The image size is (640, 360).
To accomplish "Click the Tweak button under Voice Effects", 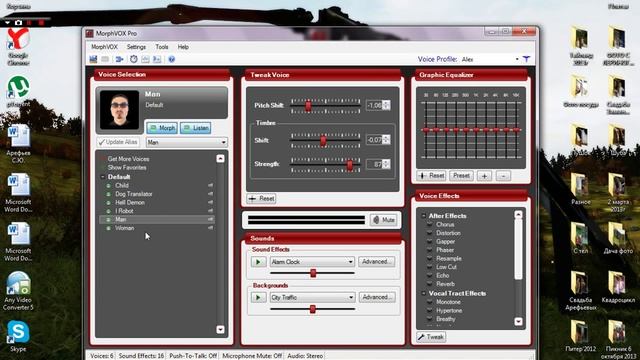I will coord(431,337).
